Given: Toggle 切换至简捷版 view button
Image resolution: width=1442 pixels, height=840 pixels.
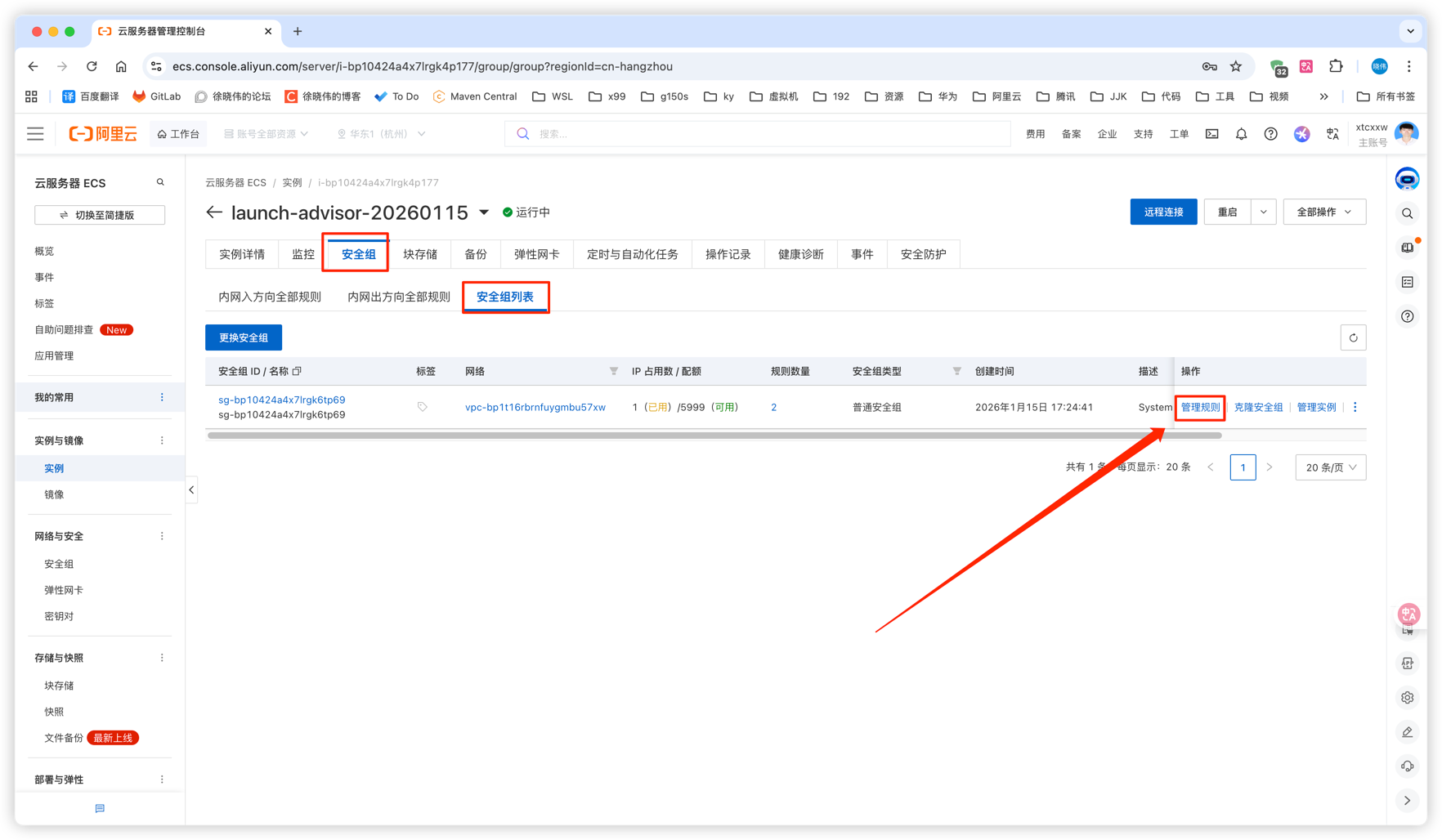Looking at the screenshot, I should coord(100,215).
